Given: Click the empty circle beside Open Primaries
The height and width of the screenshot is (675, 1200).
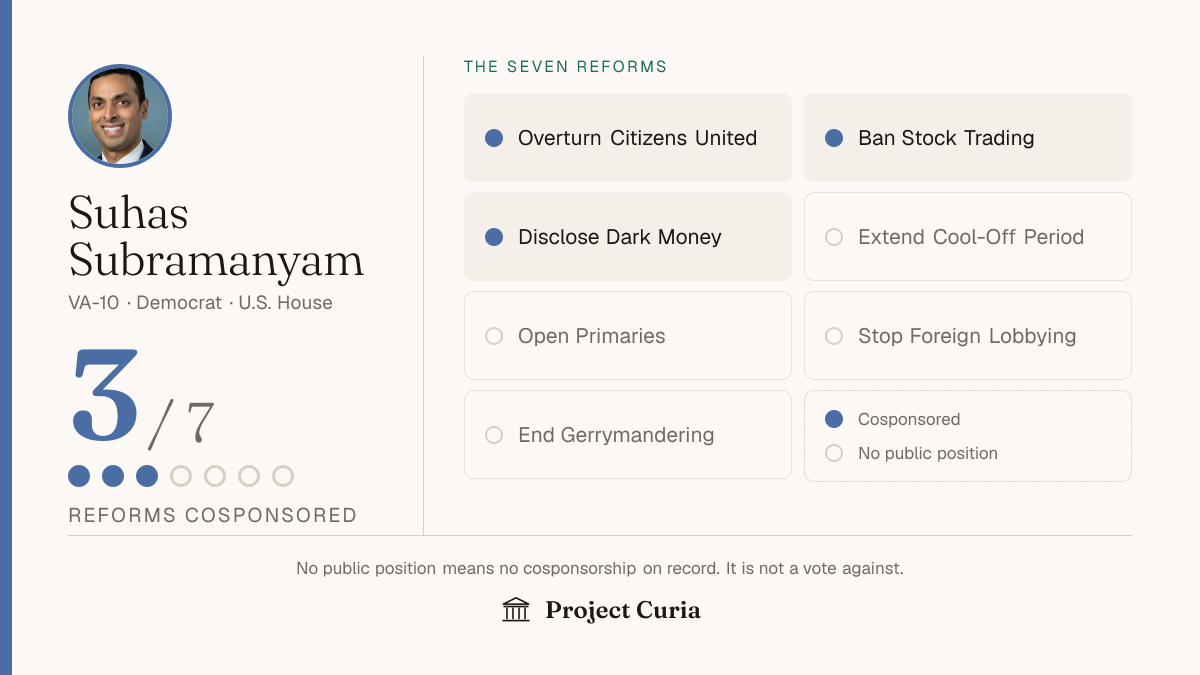Looking at the screenshot, I should [x=494, y=336].
